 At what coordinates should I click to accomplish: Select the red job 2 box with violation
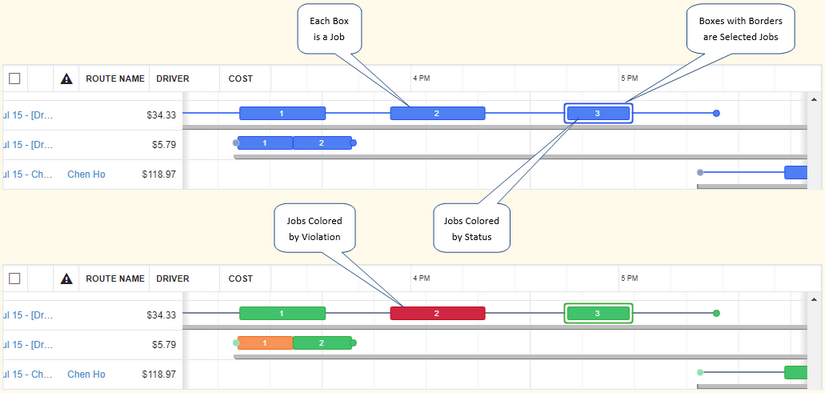click(x=437, y=314)
